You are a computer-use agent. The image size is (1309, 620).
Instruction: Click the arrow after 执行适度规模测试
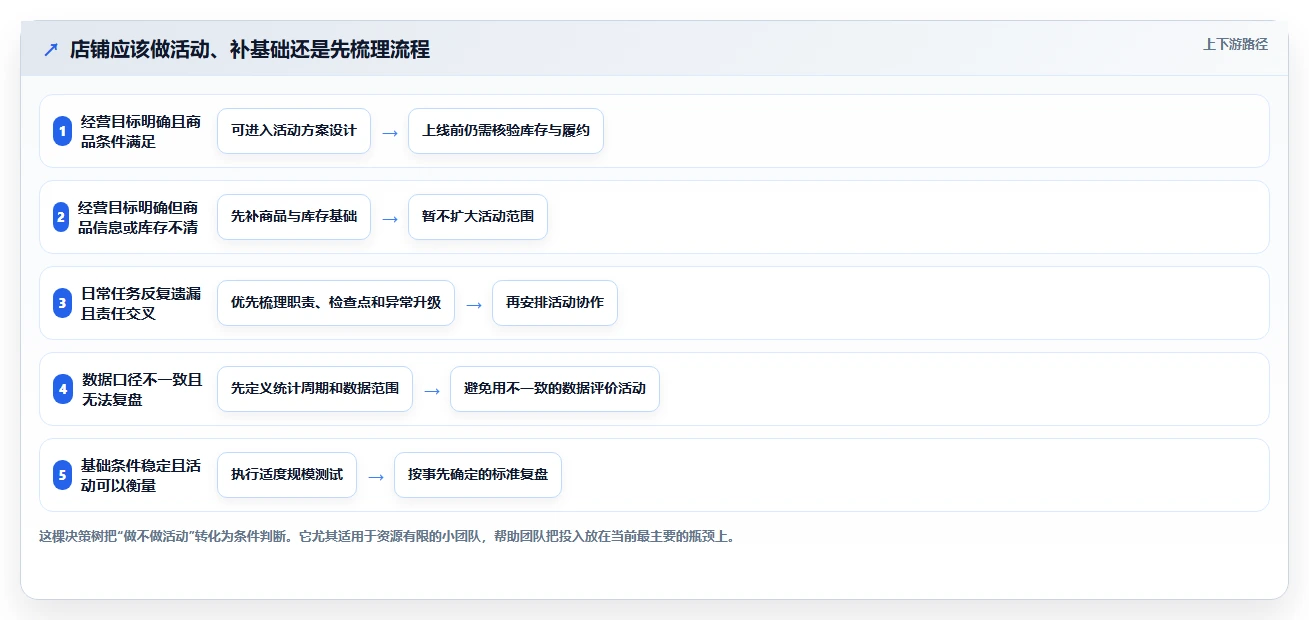click(376, 476)
